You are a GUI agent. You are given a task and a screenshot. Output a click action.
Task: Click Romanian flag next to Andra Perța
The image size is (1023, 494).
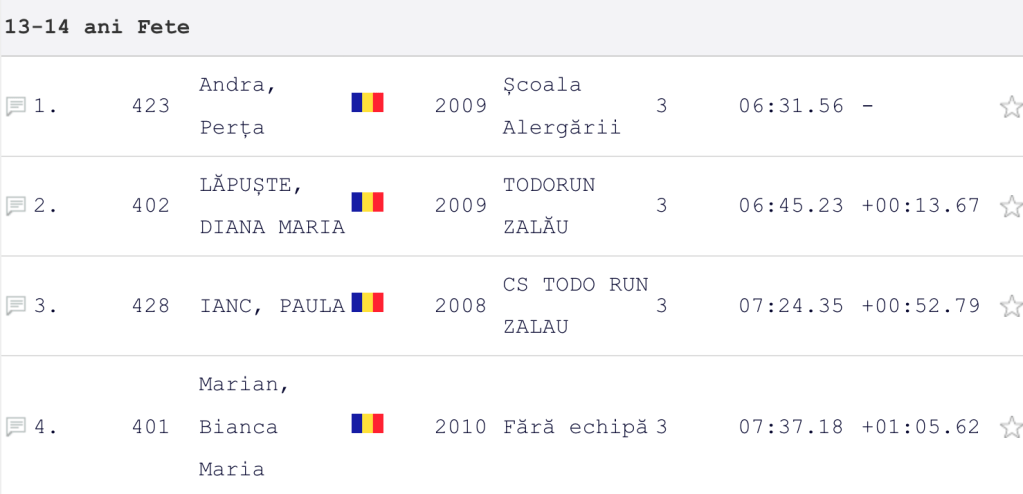tap(367, 102)
